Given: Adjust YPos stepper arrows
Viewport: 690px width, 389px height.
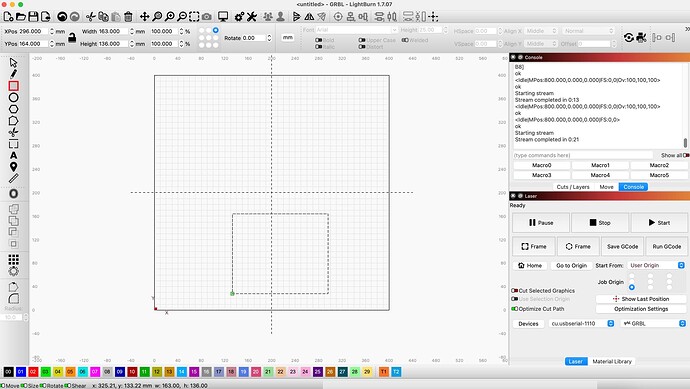Looking at the screenshot, I should 52,44.
